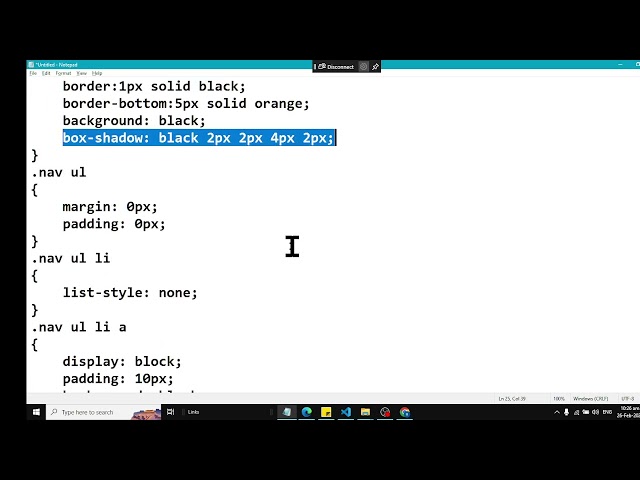Click the UTF-8 encoding status entry
This screenshot has height=480, width=640.
pos(628,399)
